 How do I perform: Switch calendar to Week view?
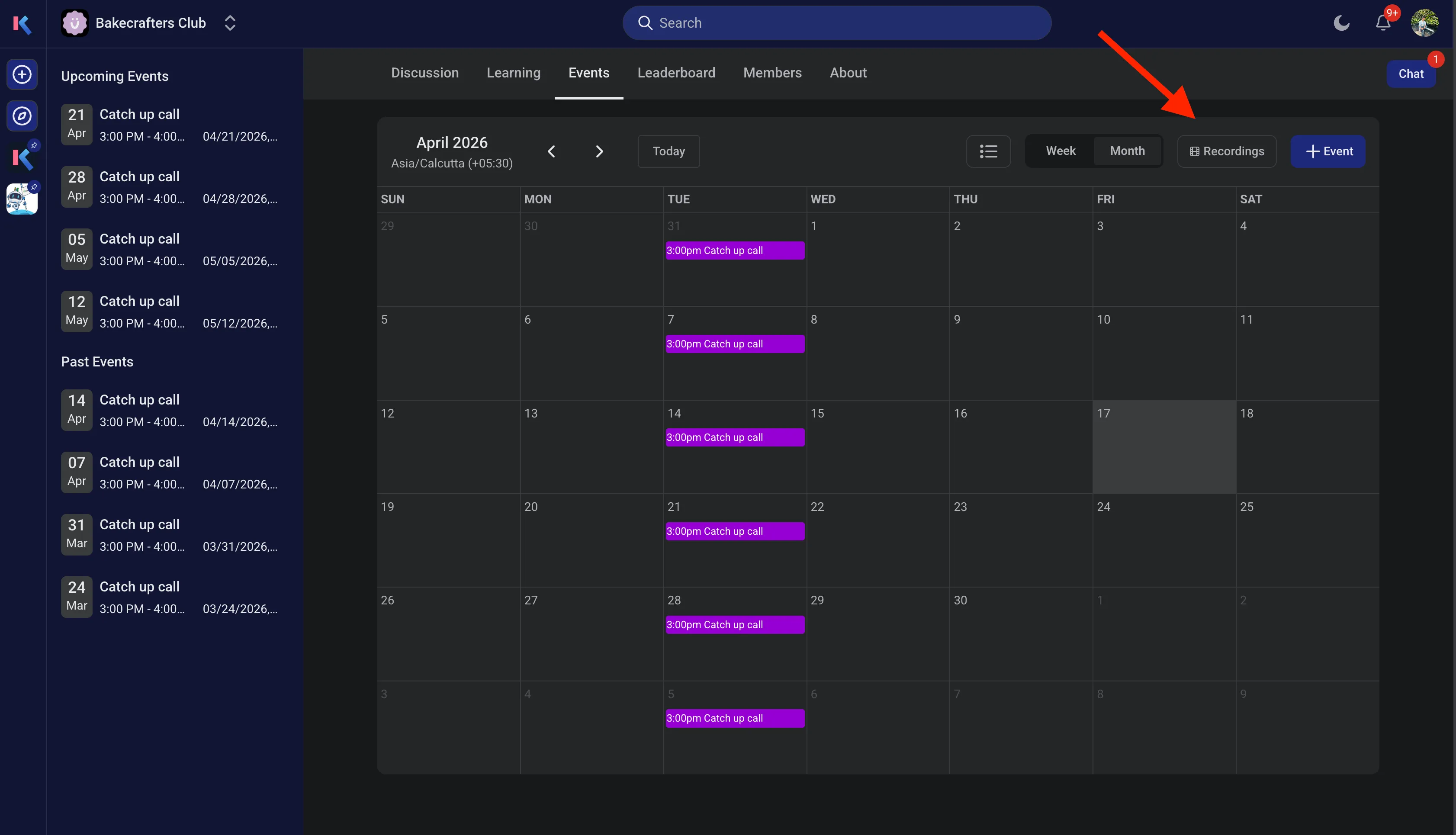pyautogui.click(x=1061, y=151)
